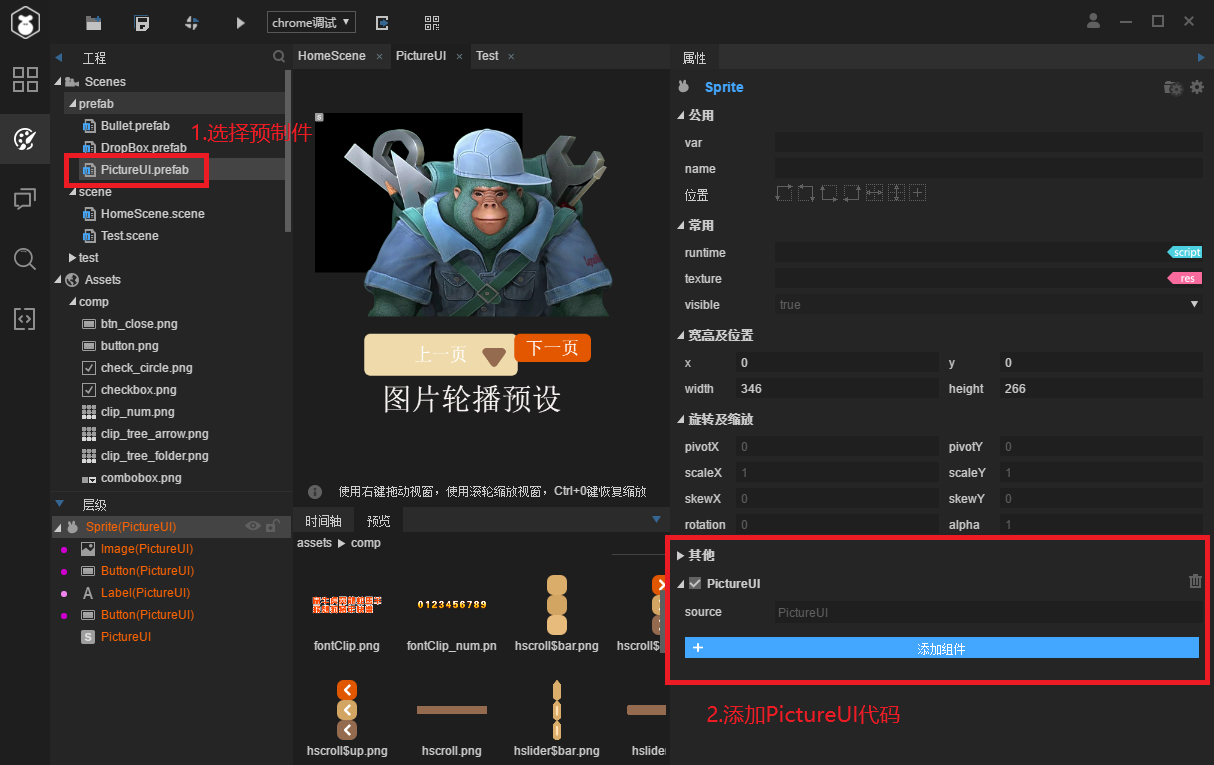Screen dimensions: 1214x765
Task: Run the project with play button
Action: 240,22
